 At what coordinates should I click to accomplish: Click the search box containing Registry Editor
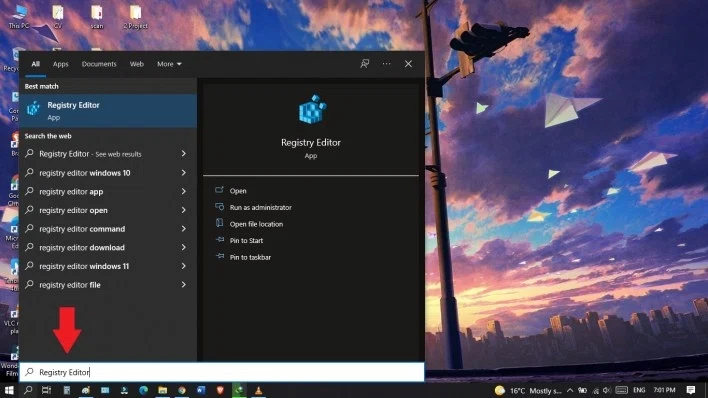[x=222, y=372]
